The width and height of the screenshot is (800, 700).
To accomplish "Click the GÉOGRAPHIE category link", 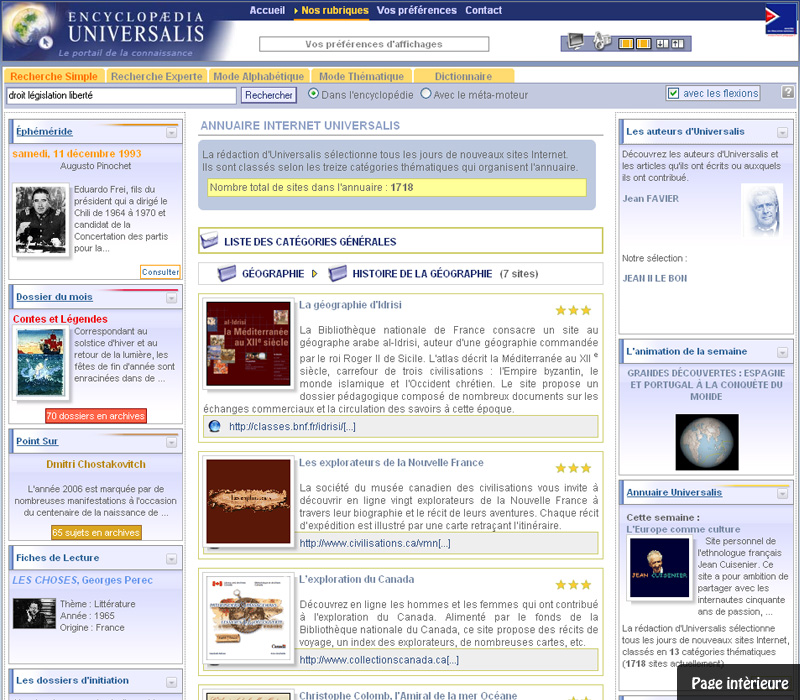I will (x=272, y=273).
